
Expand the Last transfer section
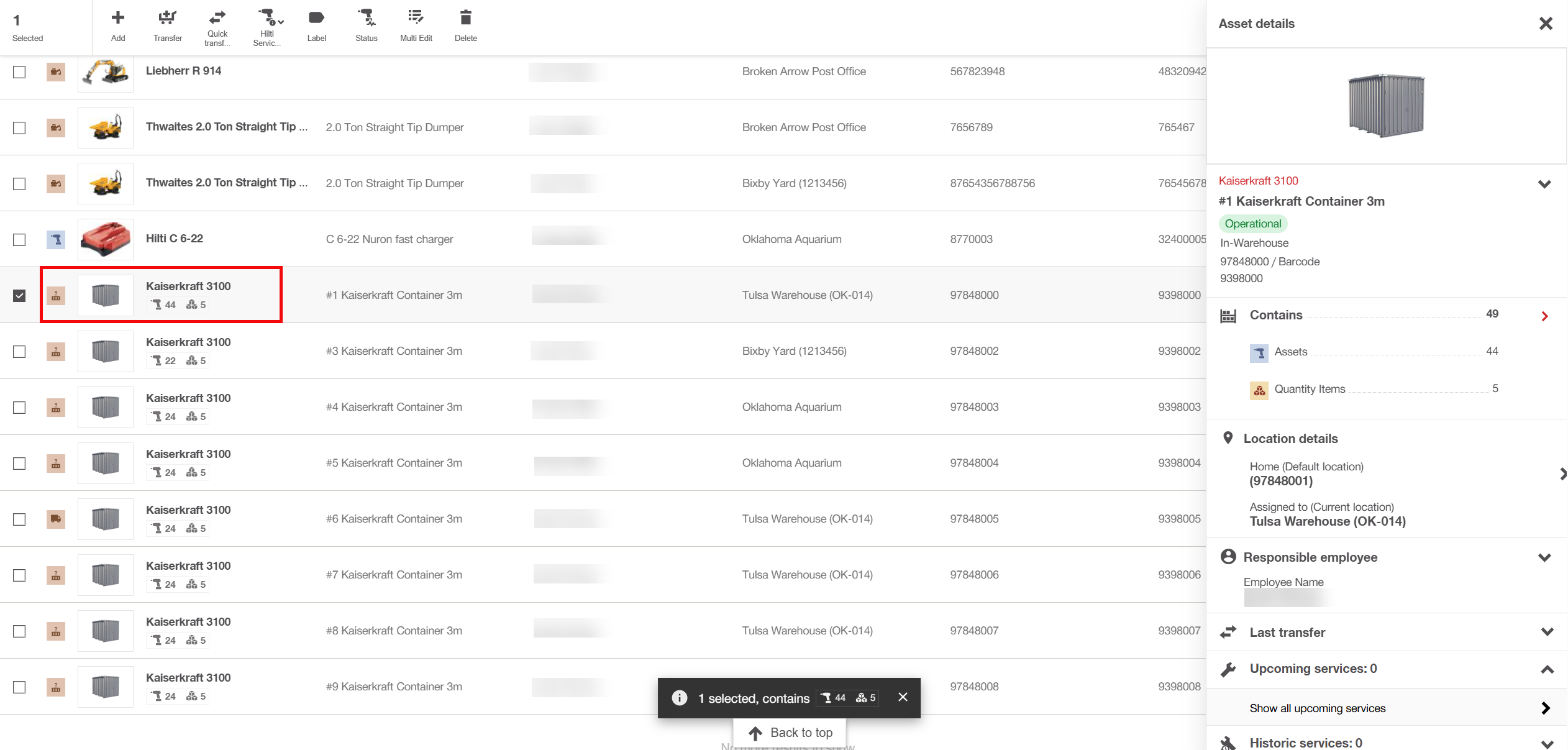1547,632
